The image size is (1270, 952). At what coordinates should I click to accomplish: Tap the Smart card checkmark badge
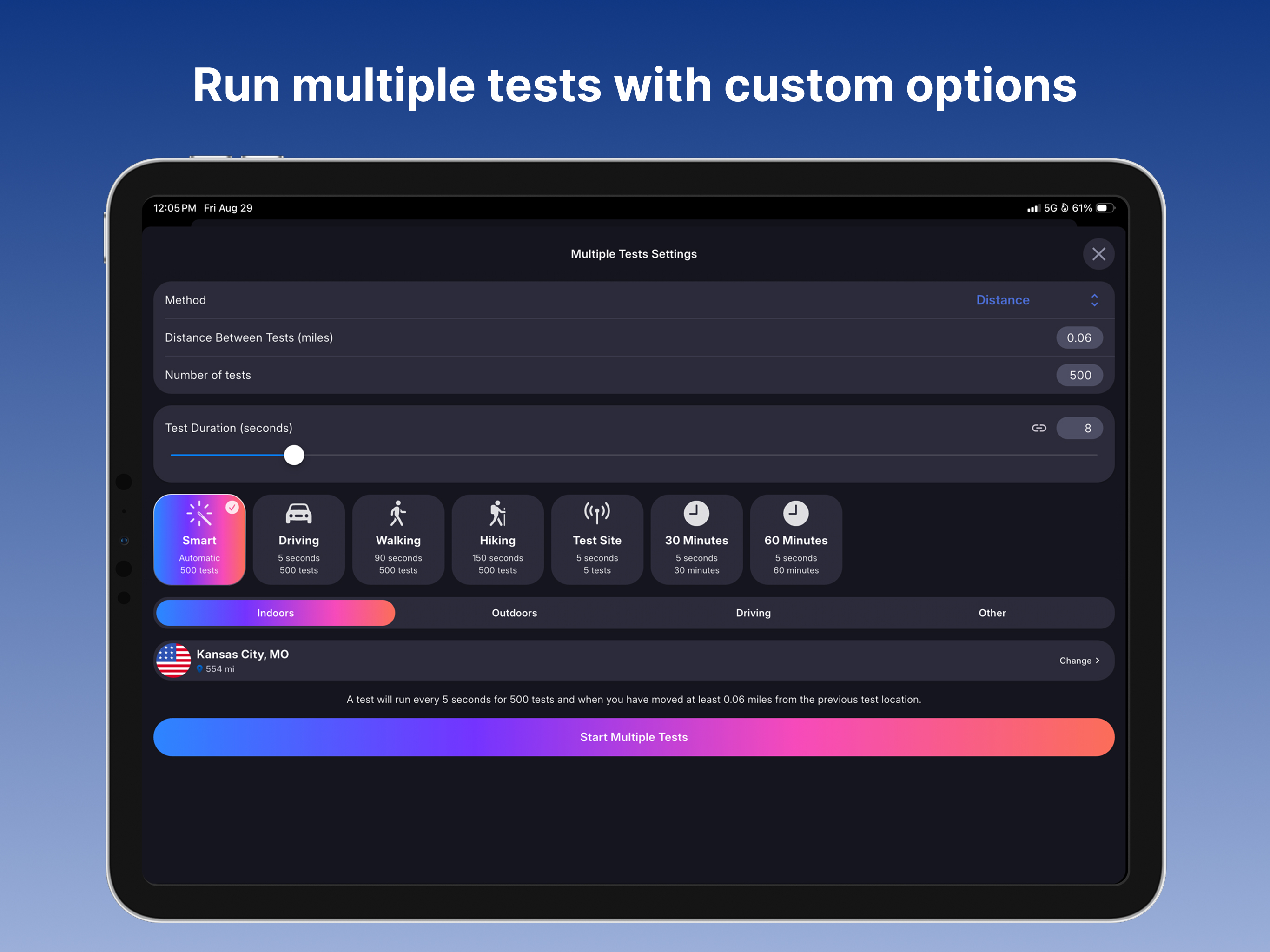coord(232,507)
